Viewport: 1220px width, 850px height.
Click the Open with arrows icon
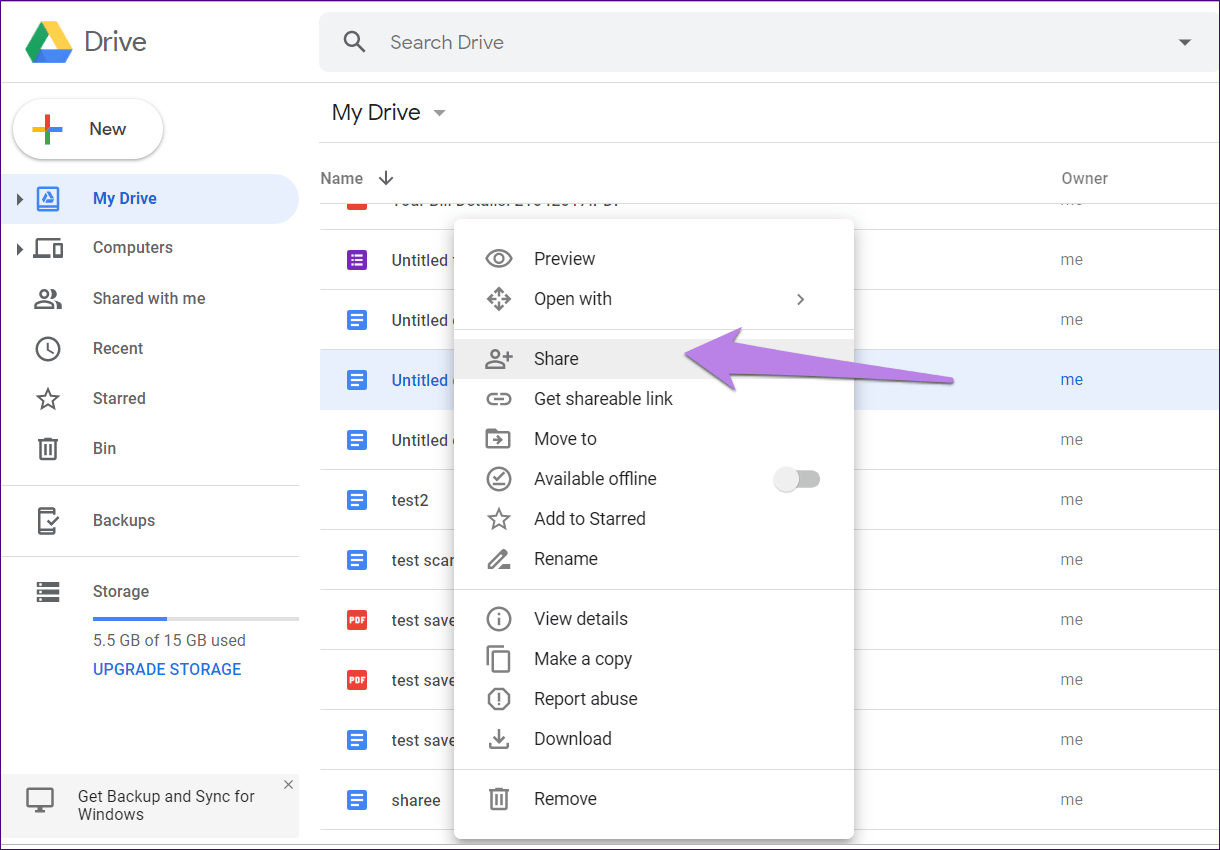point(498,299)
